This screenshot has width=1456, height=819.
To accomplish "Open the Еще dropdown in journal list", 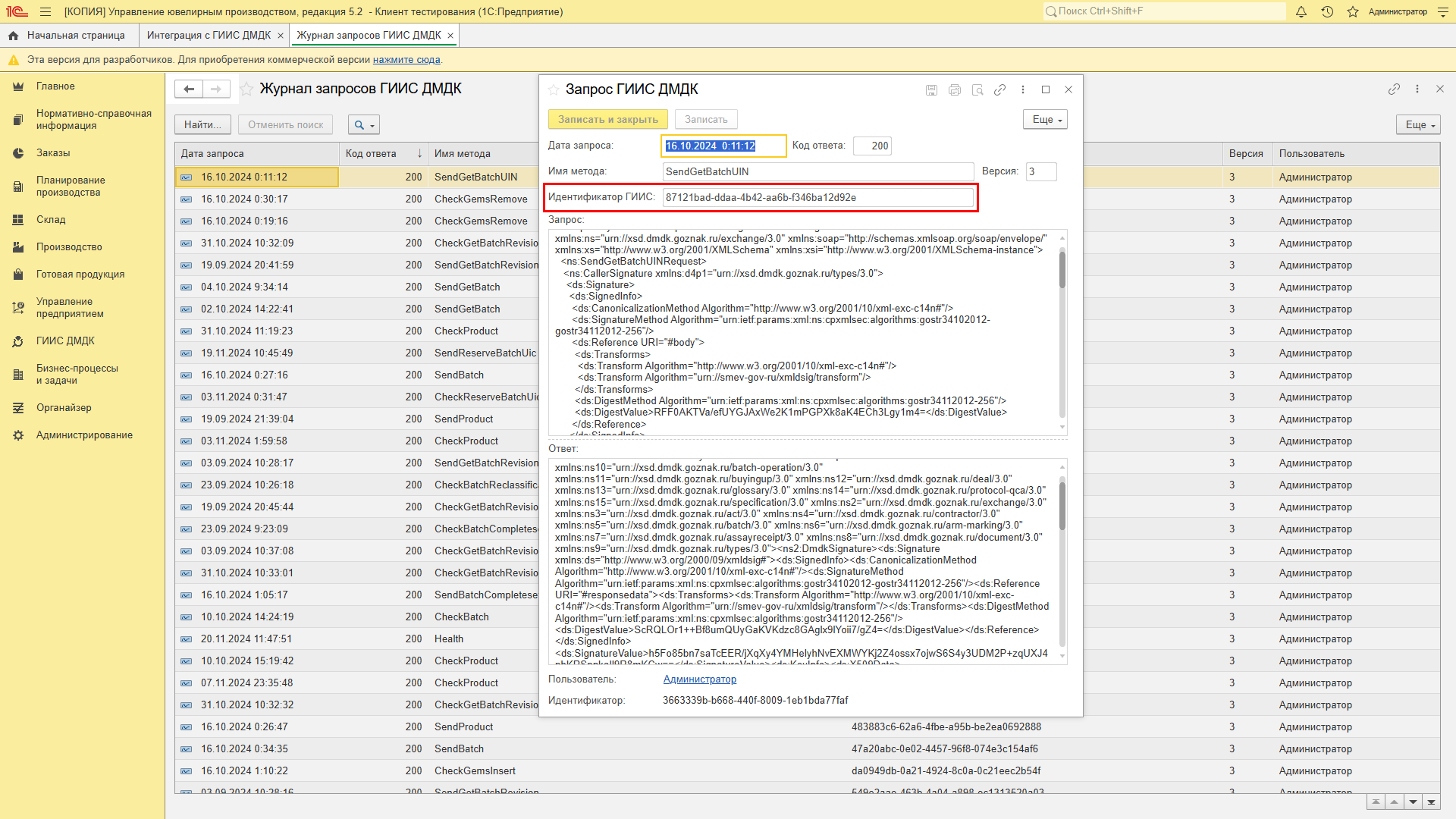I will point(1418,124).
